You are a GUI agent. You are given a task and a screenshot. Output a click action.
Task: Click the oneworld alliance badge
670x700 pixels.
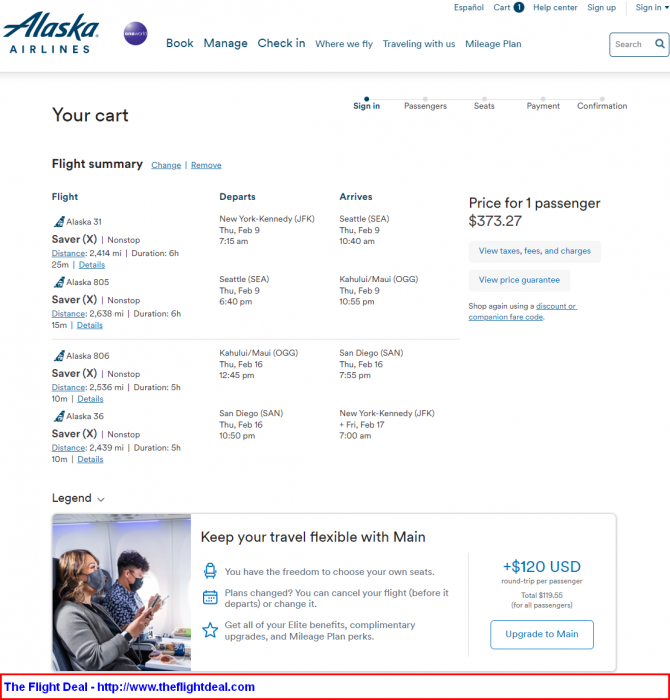(x=135, y=33)
